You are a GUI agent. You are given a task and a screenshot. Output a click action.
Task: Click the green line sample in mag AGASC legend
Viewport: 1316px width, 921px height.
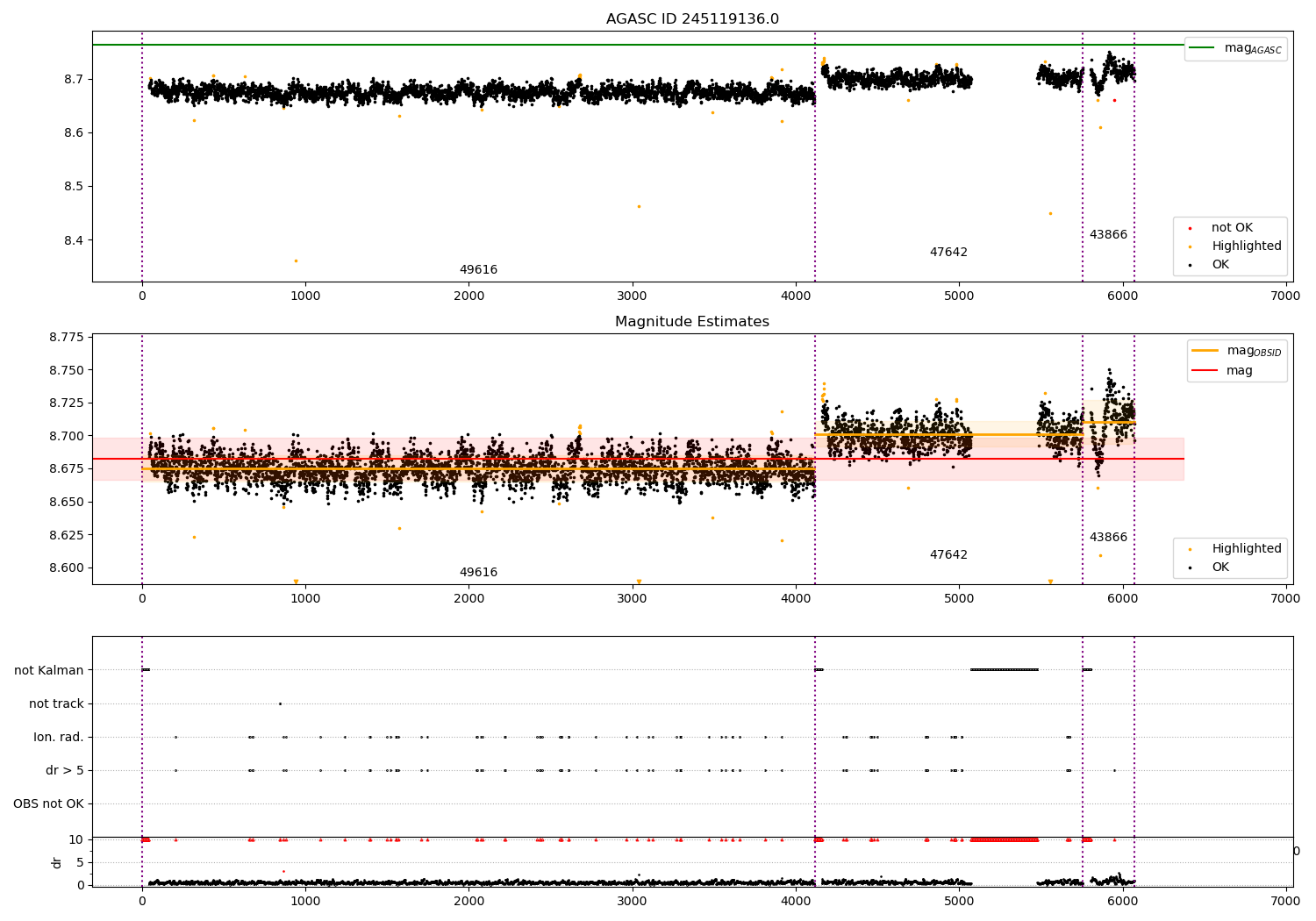point(1202,48)
